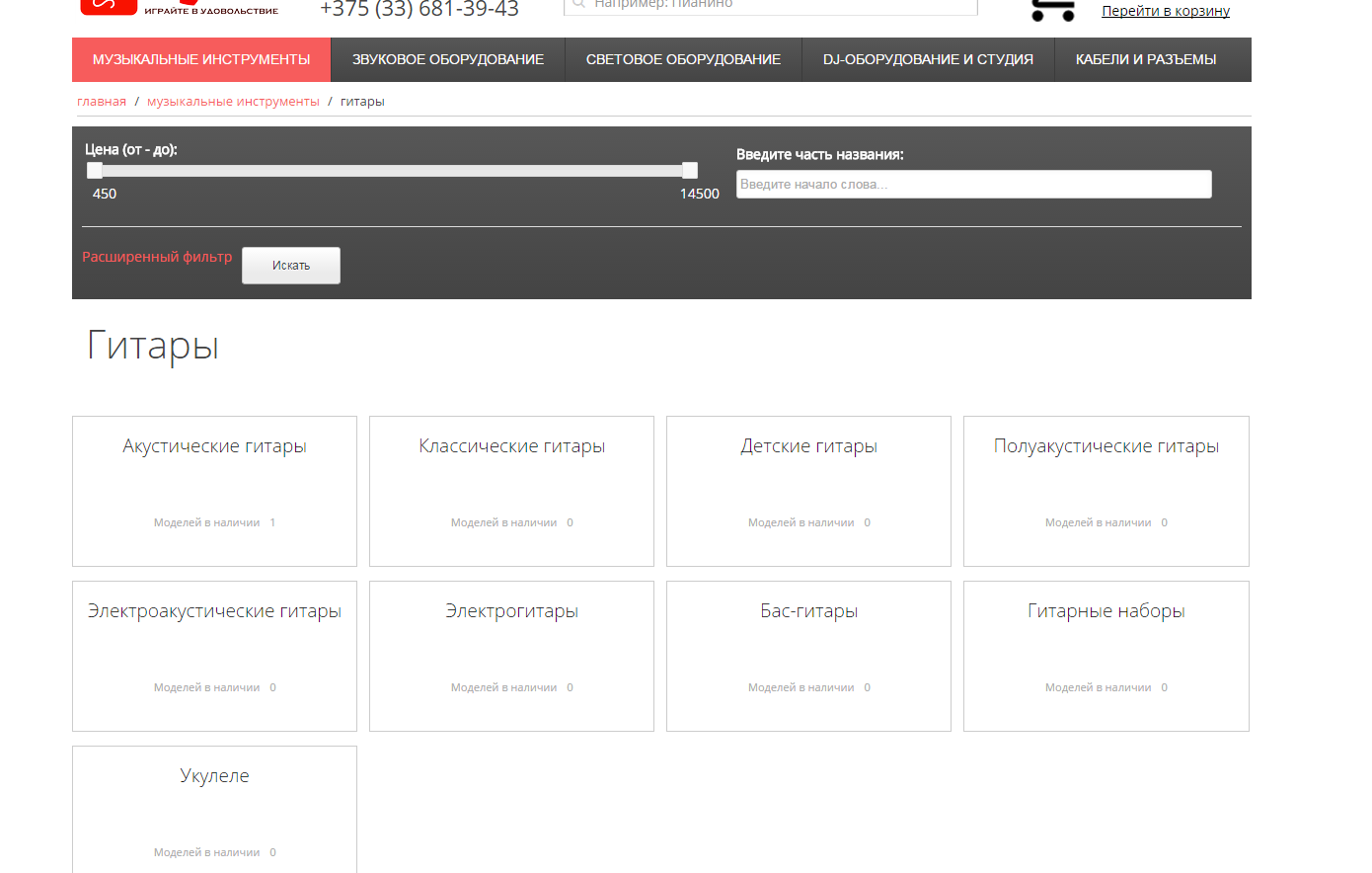Open Укулеле category card
1372x873 pixels.
(x=214, y=810)
